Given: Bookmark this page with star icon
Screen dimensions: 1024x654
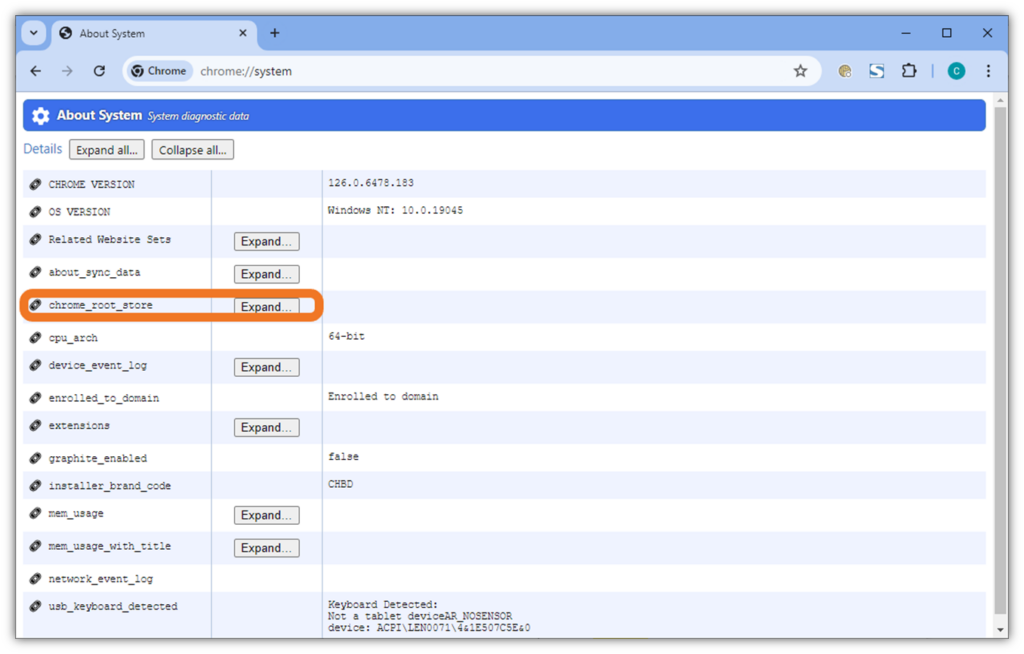Looking at the screenshot, I should point(800,71).
